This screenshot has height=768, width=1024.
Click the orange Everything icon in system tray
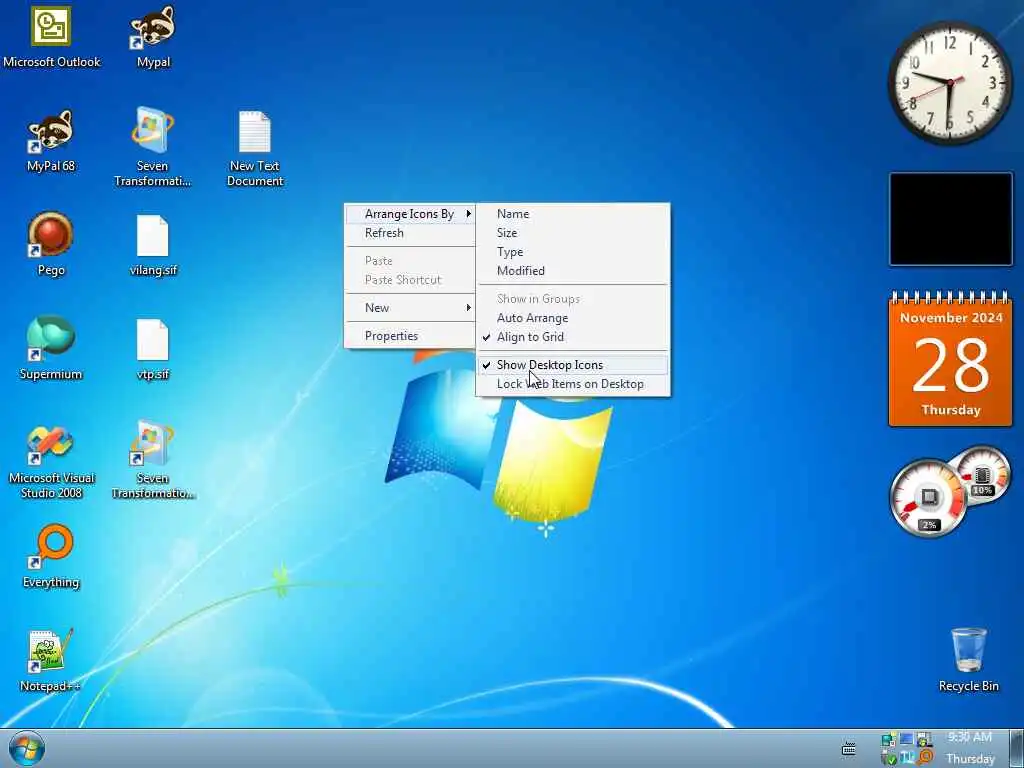tap(925, 756)
